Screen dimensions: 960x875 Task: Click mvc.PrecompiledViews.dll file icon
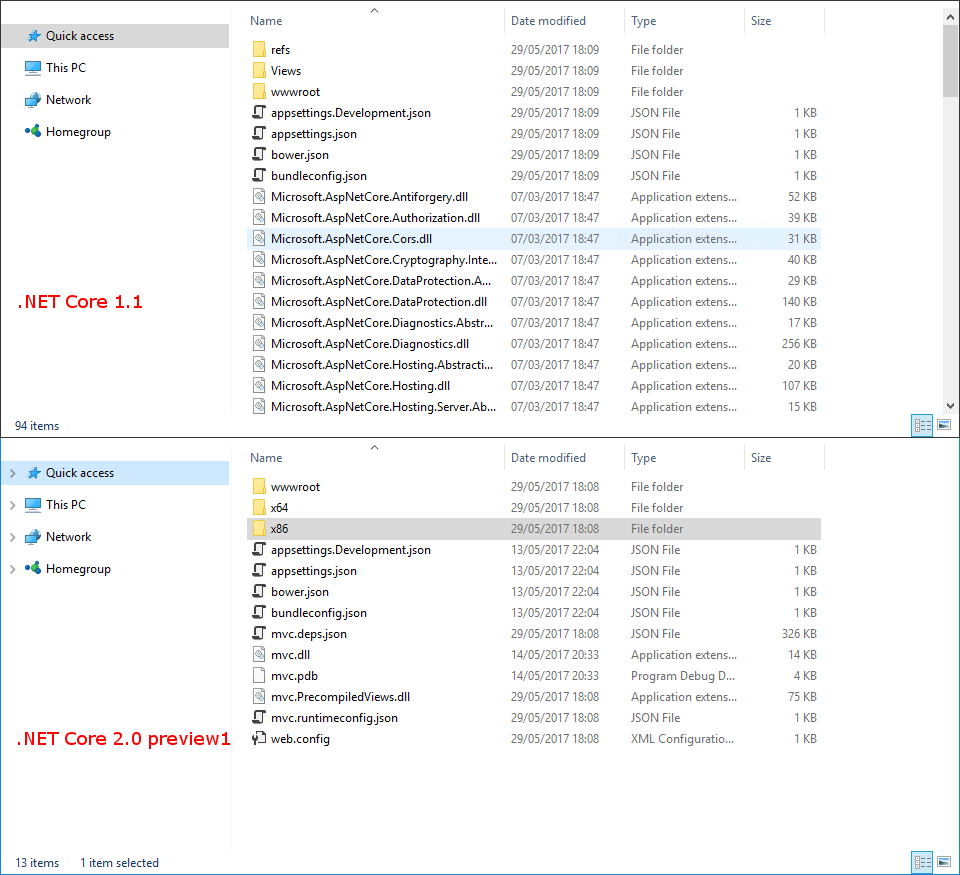(x=260, y=696)
